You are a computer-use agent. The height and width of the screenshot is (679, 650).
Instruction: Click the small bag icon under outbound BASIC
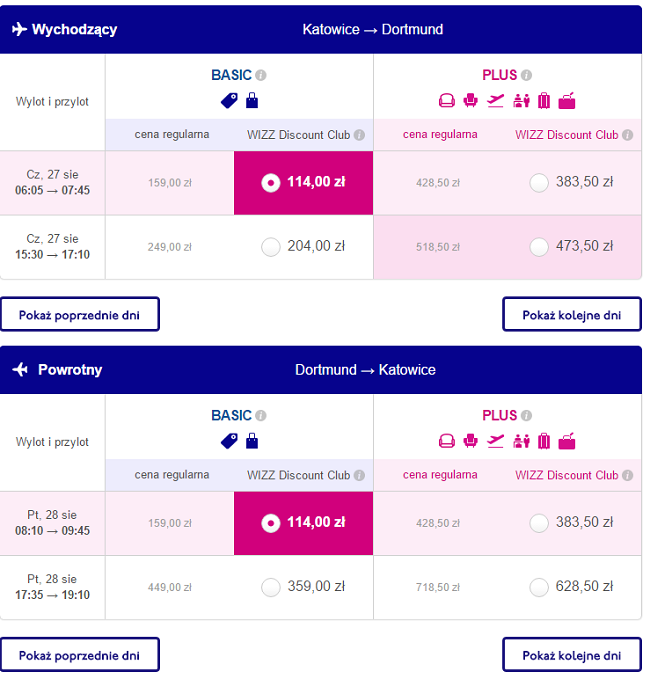(252, 100)
